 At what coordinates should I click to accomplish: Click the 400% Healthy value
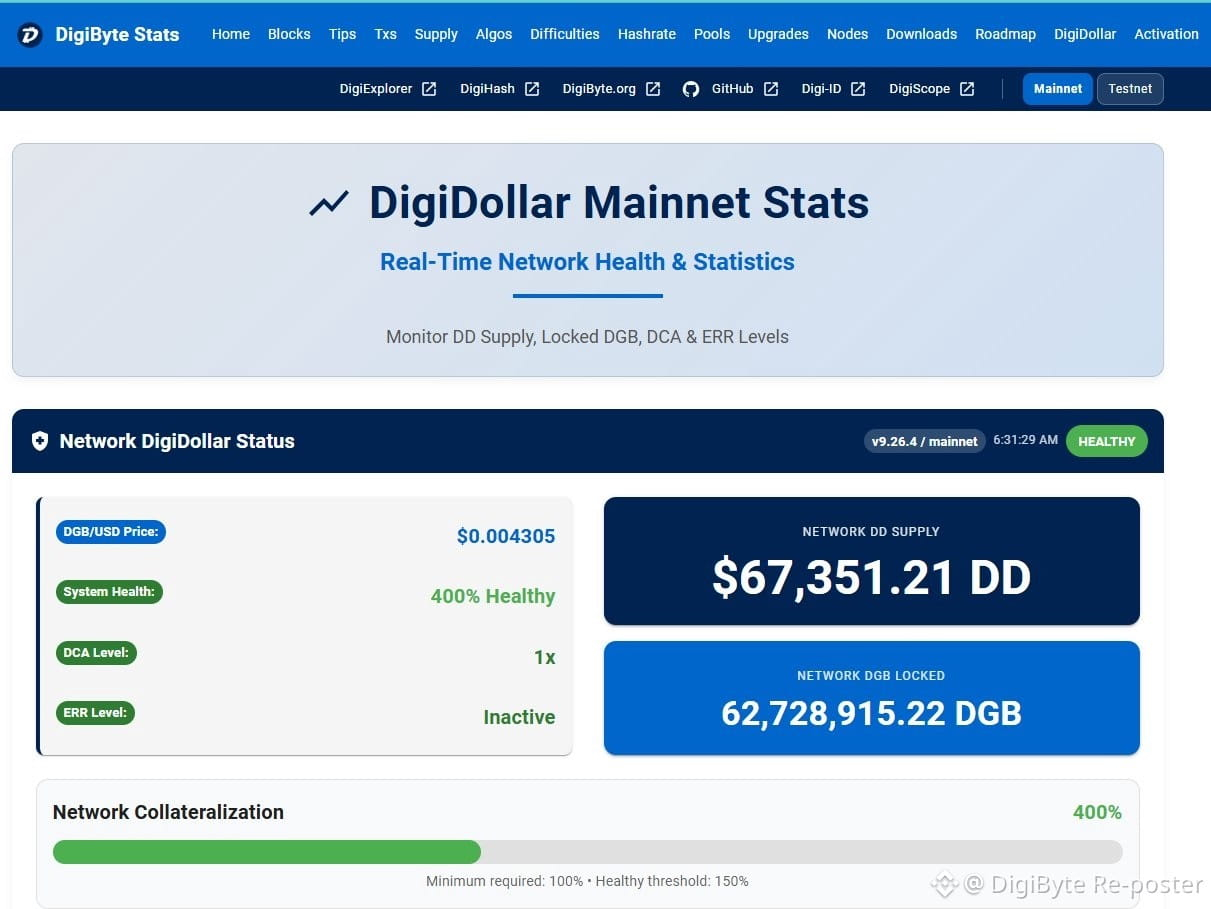(493, 596)
